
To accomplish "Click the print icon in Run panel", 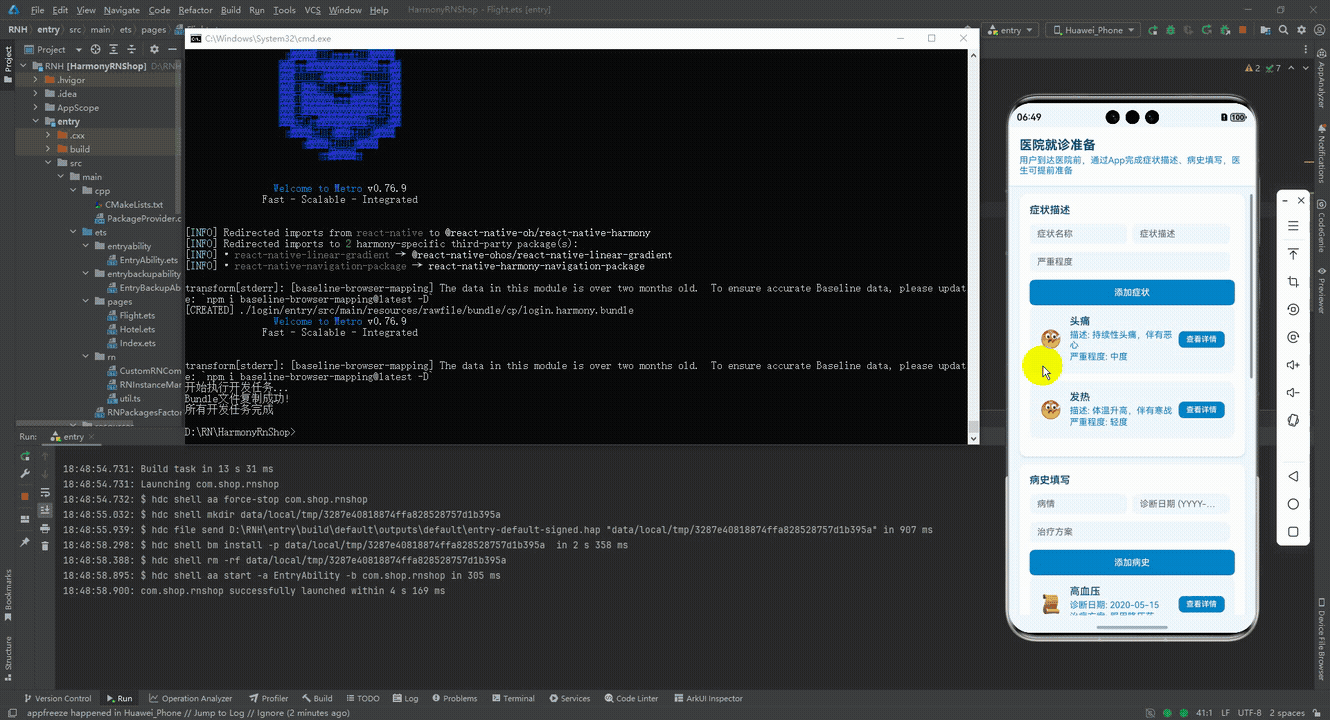I will [45, 528].
